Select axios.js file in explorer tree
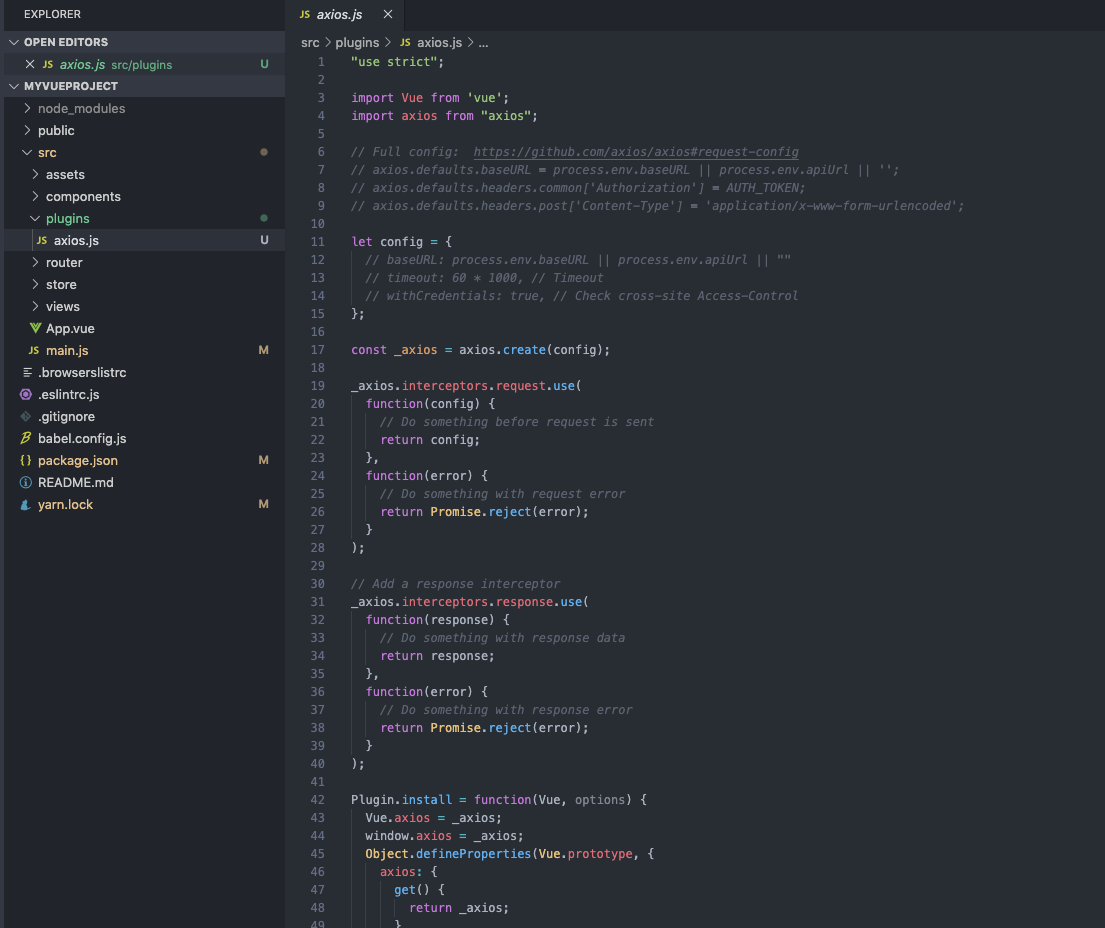1105x928 pixels. tap(144, 240)
